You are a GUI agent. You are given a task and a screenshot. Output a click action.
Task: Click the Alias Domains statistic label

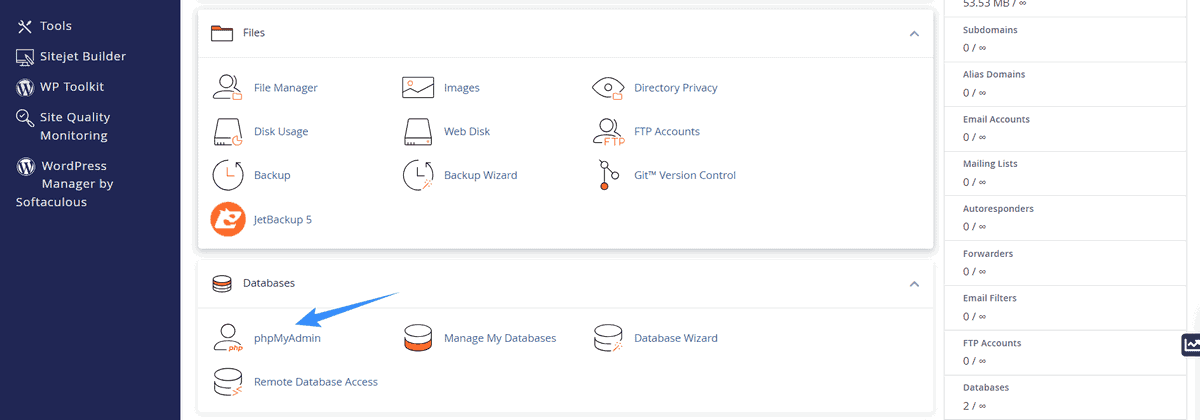click(x=994, y=74)
